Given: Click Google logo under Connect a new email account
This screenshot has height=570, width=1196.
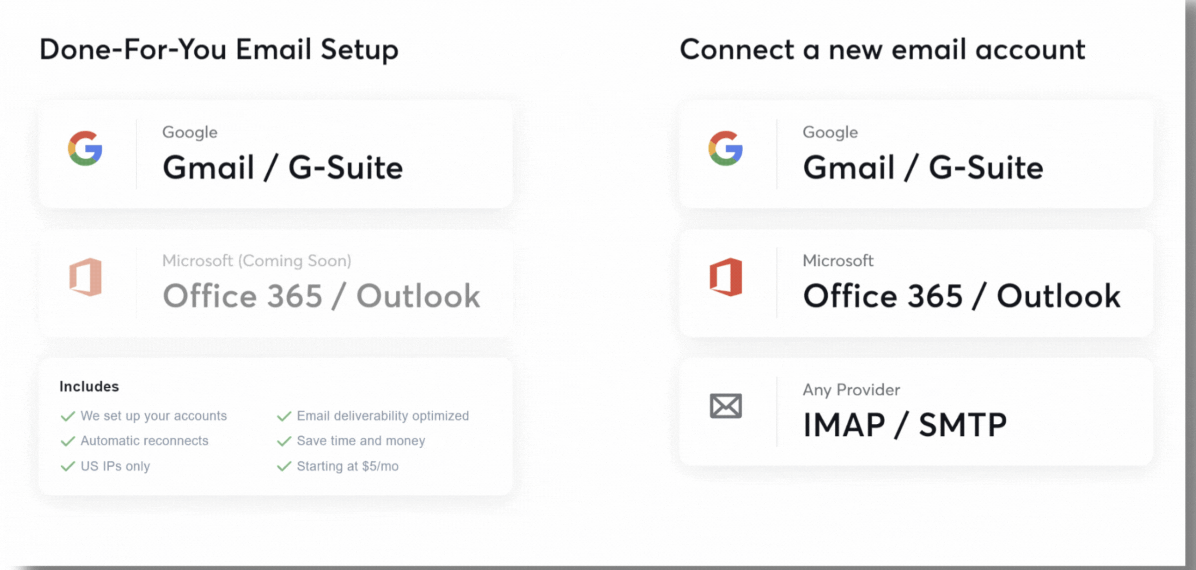Looking at the screenshot, I should [725, 148].
